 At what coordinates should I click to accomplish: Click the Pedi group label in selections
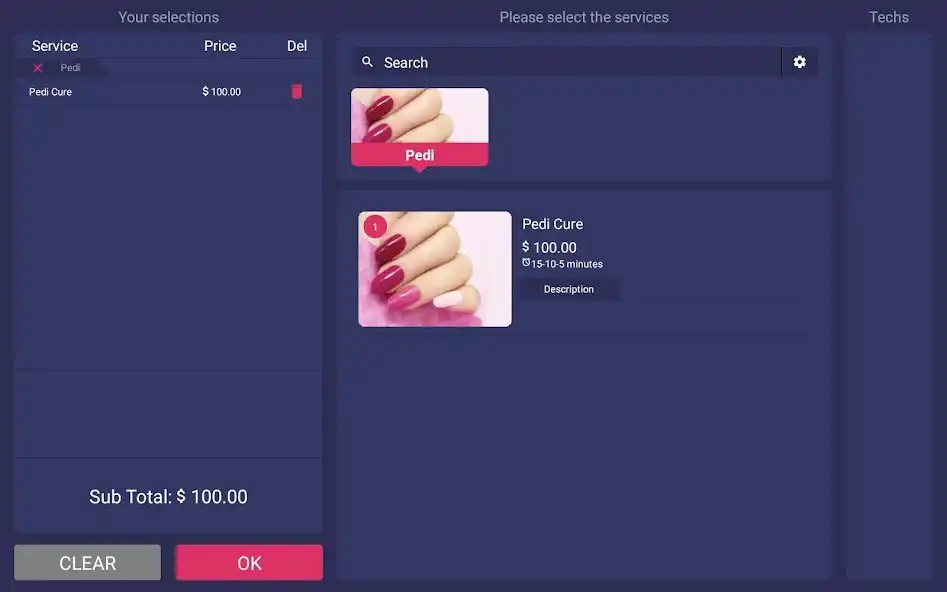tap(70, 68)
